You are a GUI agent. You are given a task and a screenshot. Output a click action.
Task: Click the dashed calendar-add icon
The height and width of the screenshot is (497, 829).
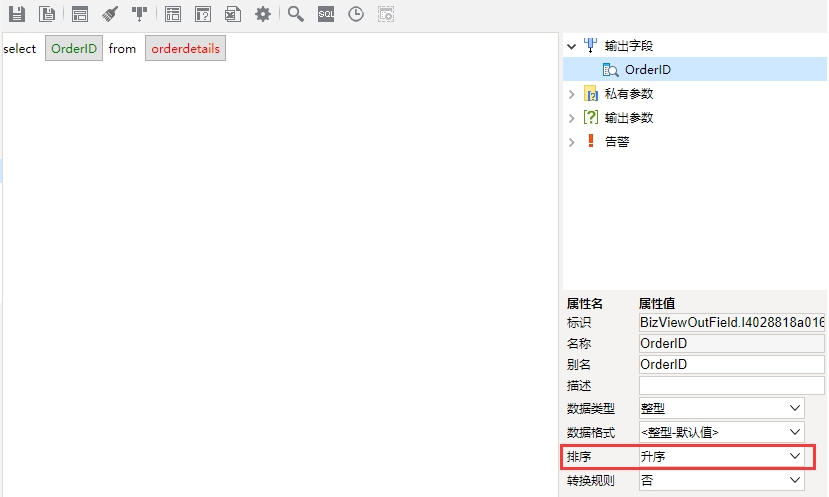click(386, 14)
